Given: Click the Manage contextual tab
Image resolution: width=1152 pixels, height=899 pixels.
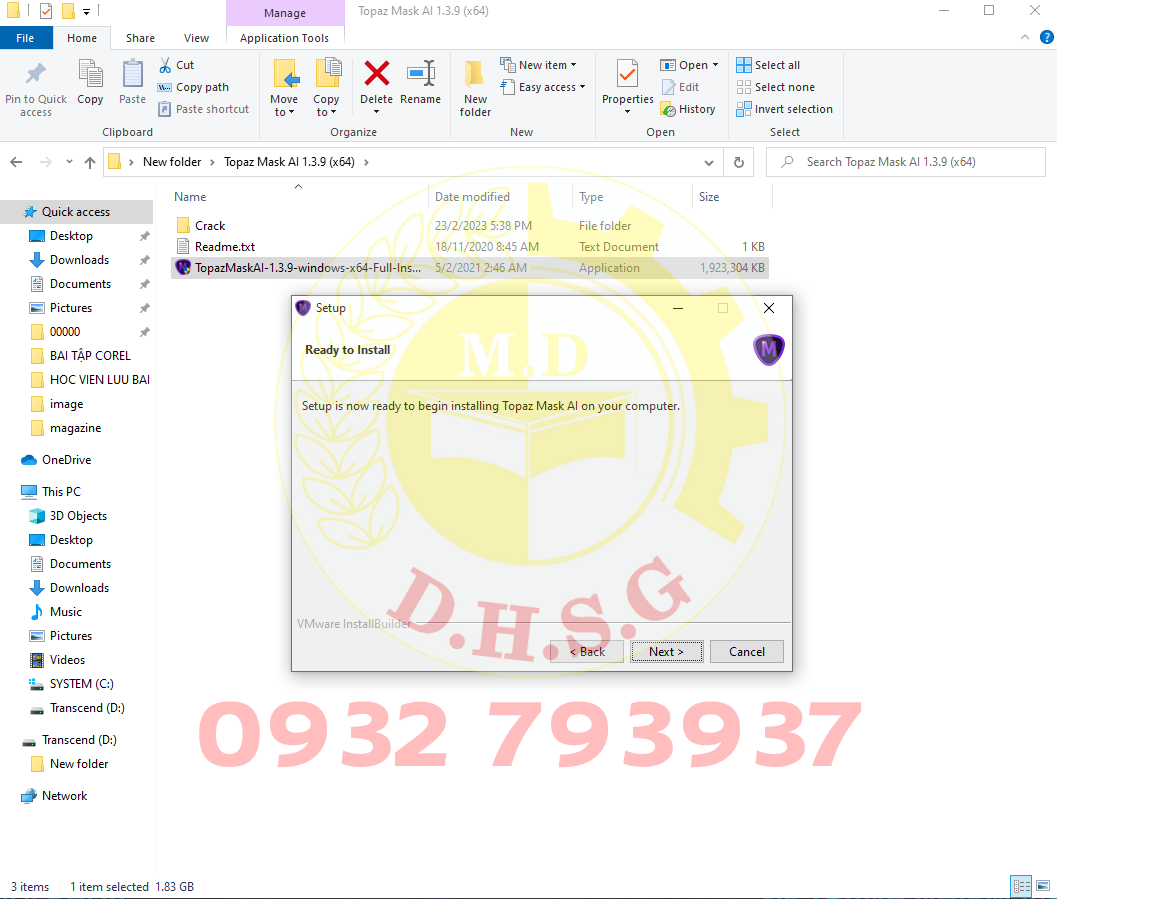Looking at the screenshot, I should click(285, 13).
